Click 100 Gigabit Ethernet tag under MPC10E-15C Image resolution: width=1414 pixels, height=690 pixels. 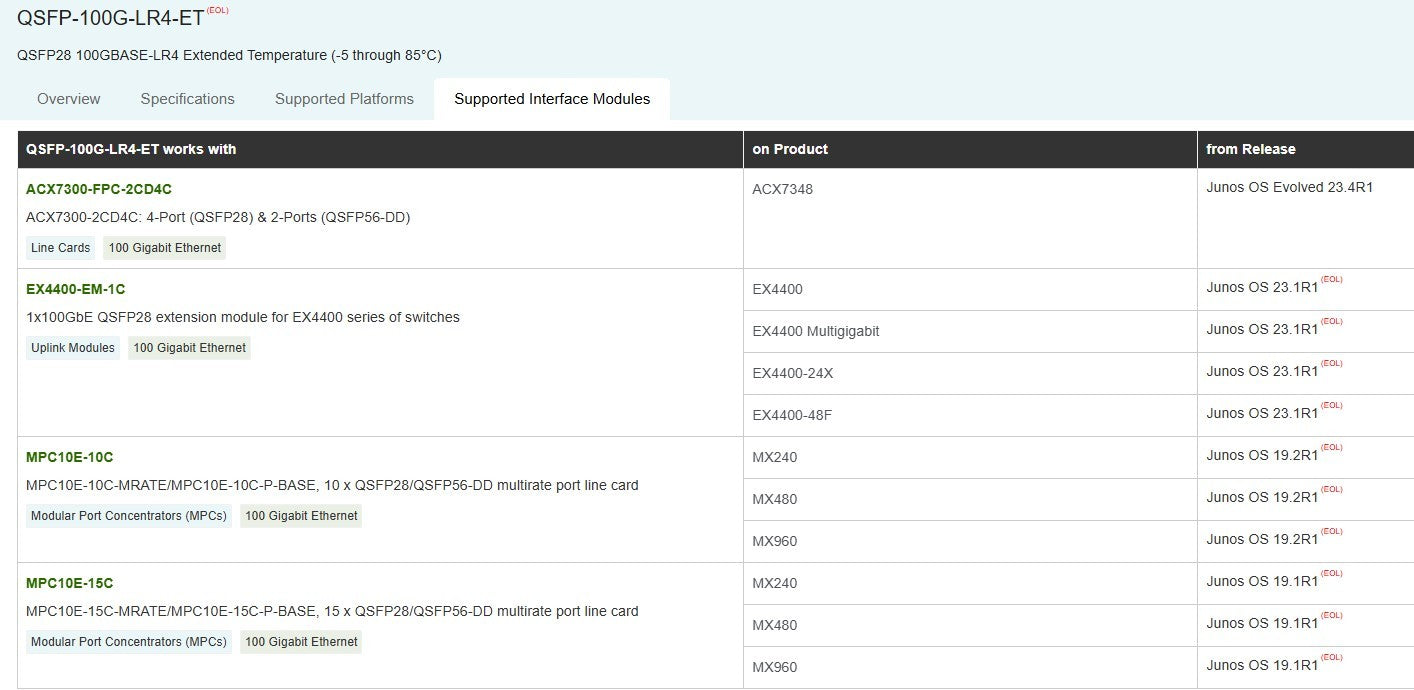[301, 642]
